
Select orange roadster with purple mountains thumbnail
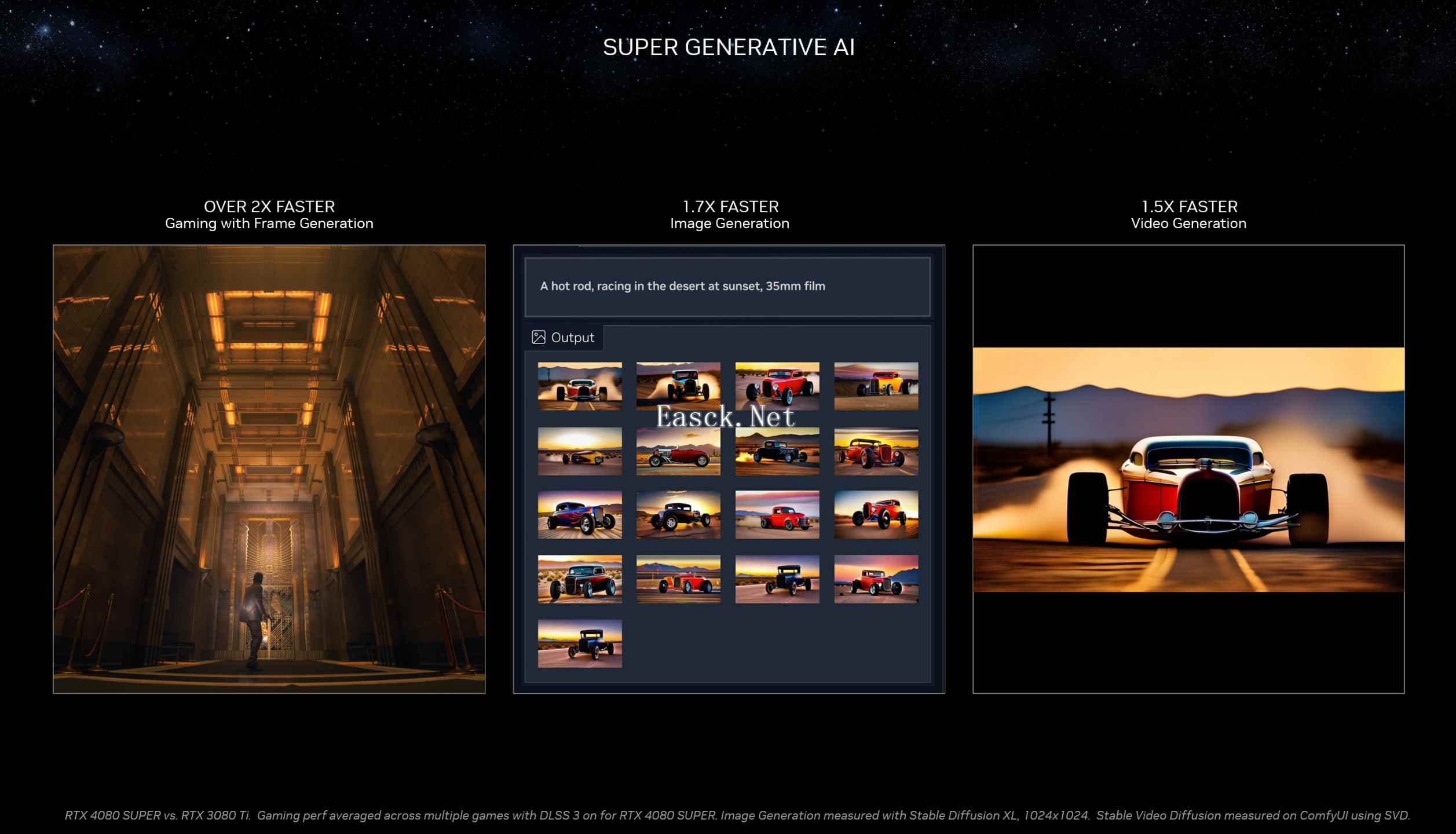click(678, 579)
